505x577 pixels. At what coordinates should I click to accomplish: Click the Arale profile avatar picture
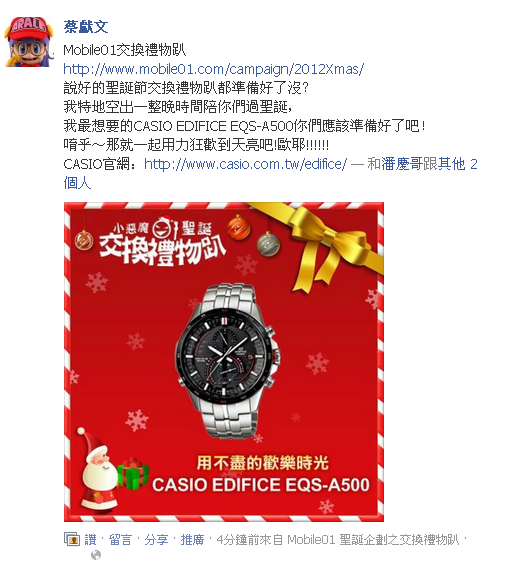coord(28,42)
